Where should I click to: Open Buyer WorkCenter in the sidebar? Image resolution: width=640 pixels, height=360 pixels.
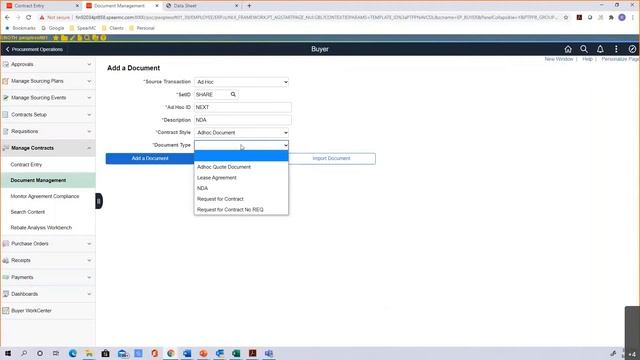[48, 311]
